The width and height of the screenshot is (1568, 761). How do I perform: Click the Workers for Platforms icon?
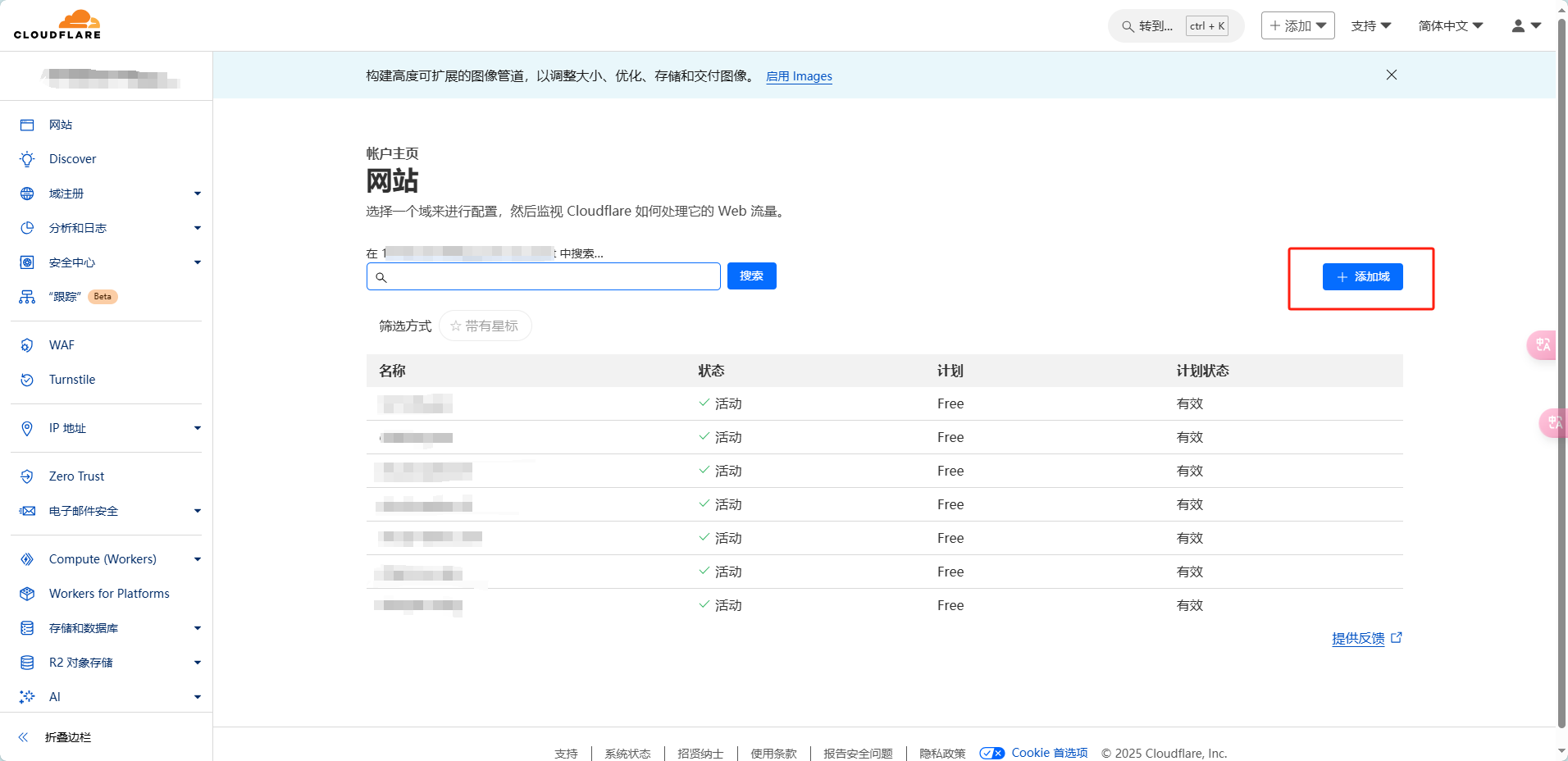(x=27, y=594)
